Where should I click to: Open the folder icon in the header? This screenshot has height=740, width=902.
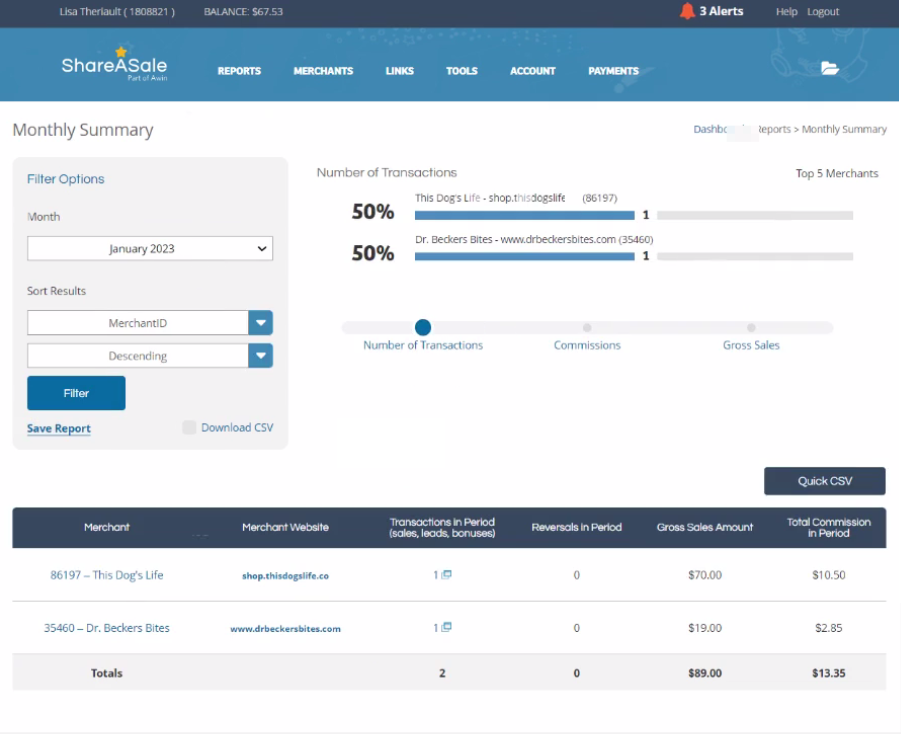(830, 68)
